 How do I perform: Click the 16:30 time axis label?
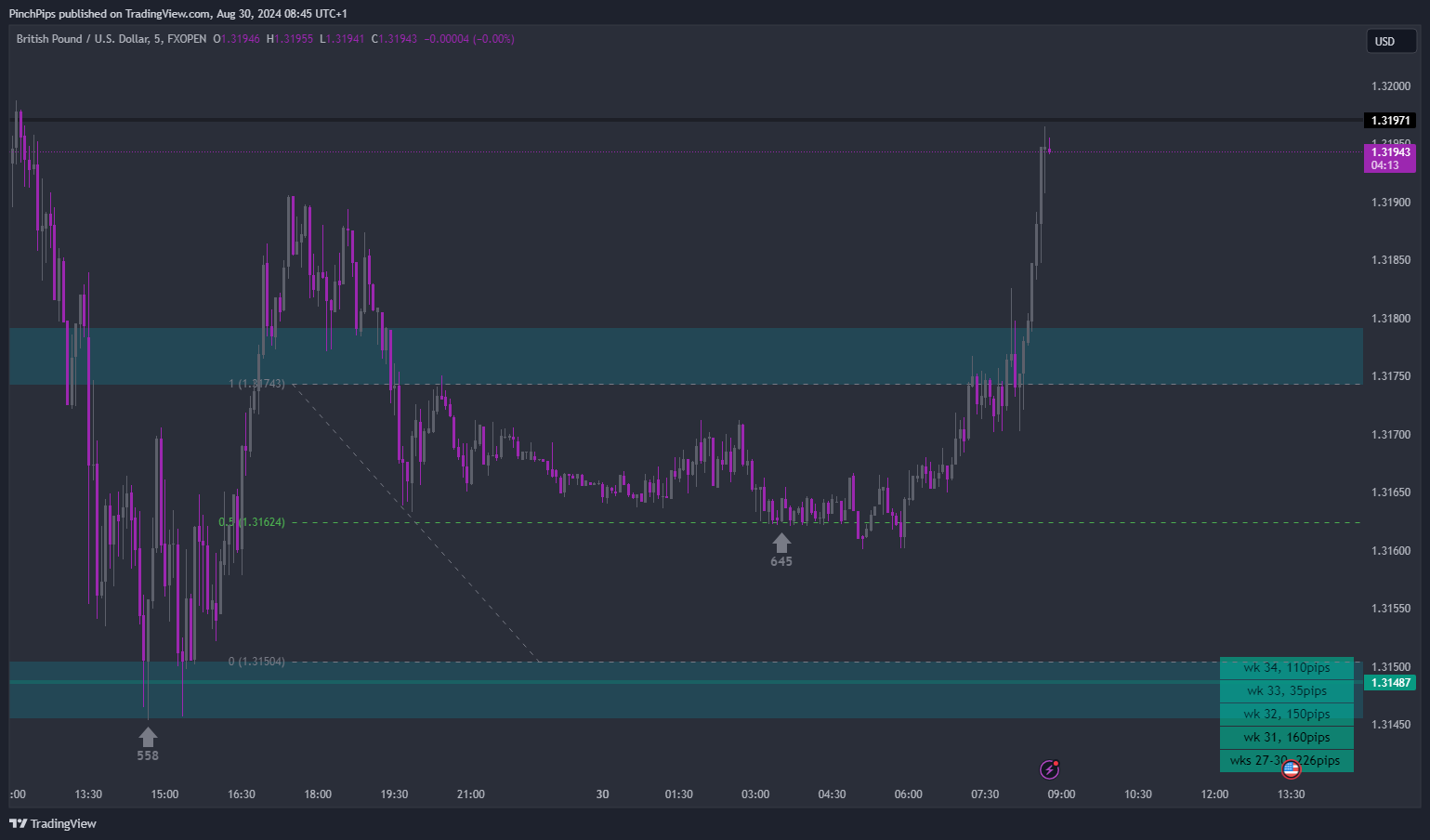pos(242,794)
